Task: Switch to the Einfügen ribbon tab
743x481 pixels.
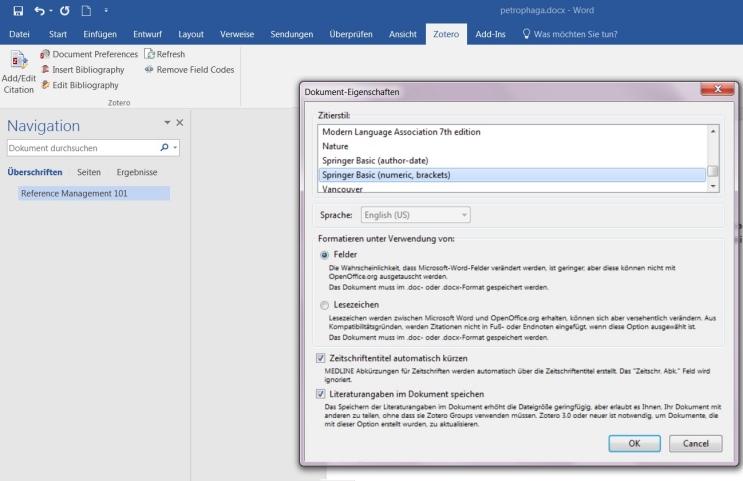Action: tap(100, 34)
